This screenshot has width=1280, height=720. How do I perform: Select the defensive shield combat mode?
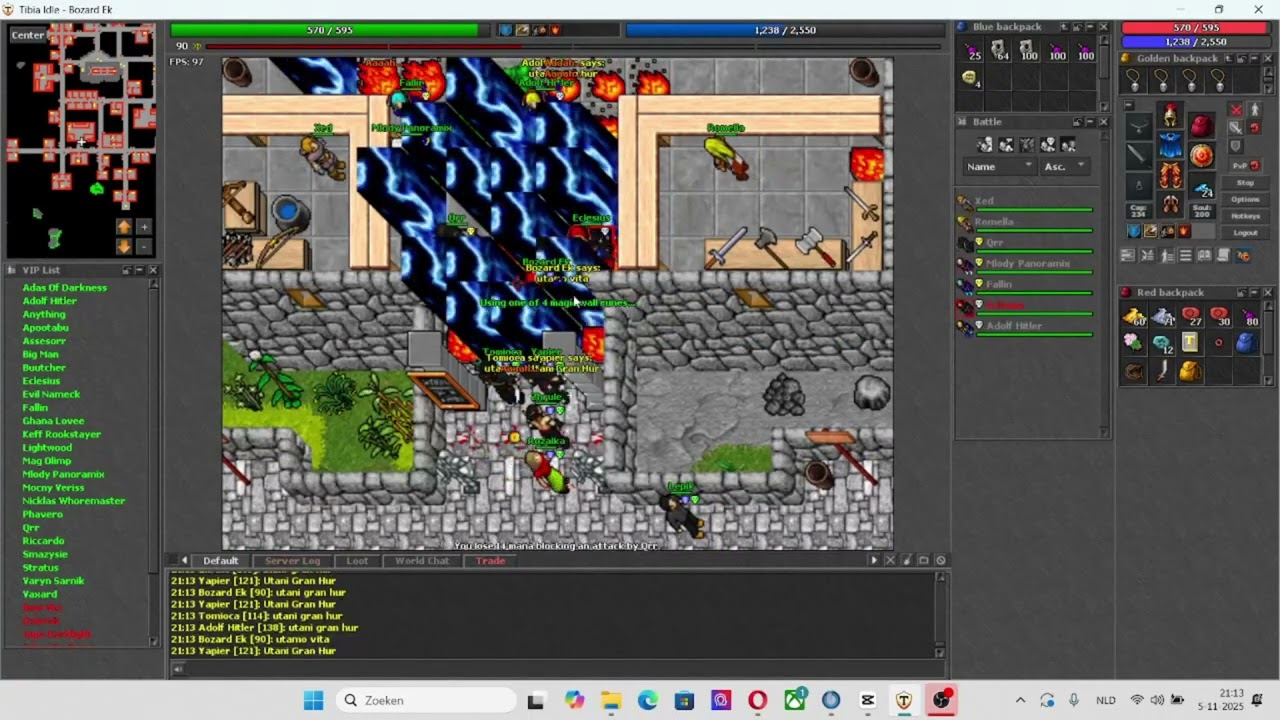(1235, 146)
